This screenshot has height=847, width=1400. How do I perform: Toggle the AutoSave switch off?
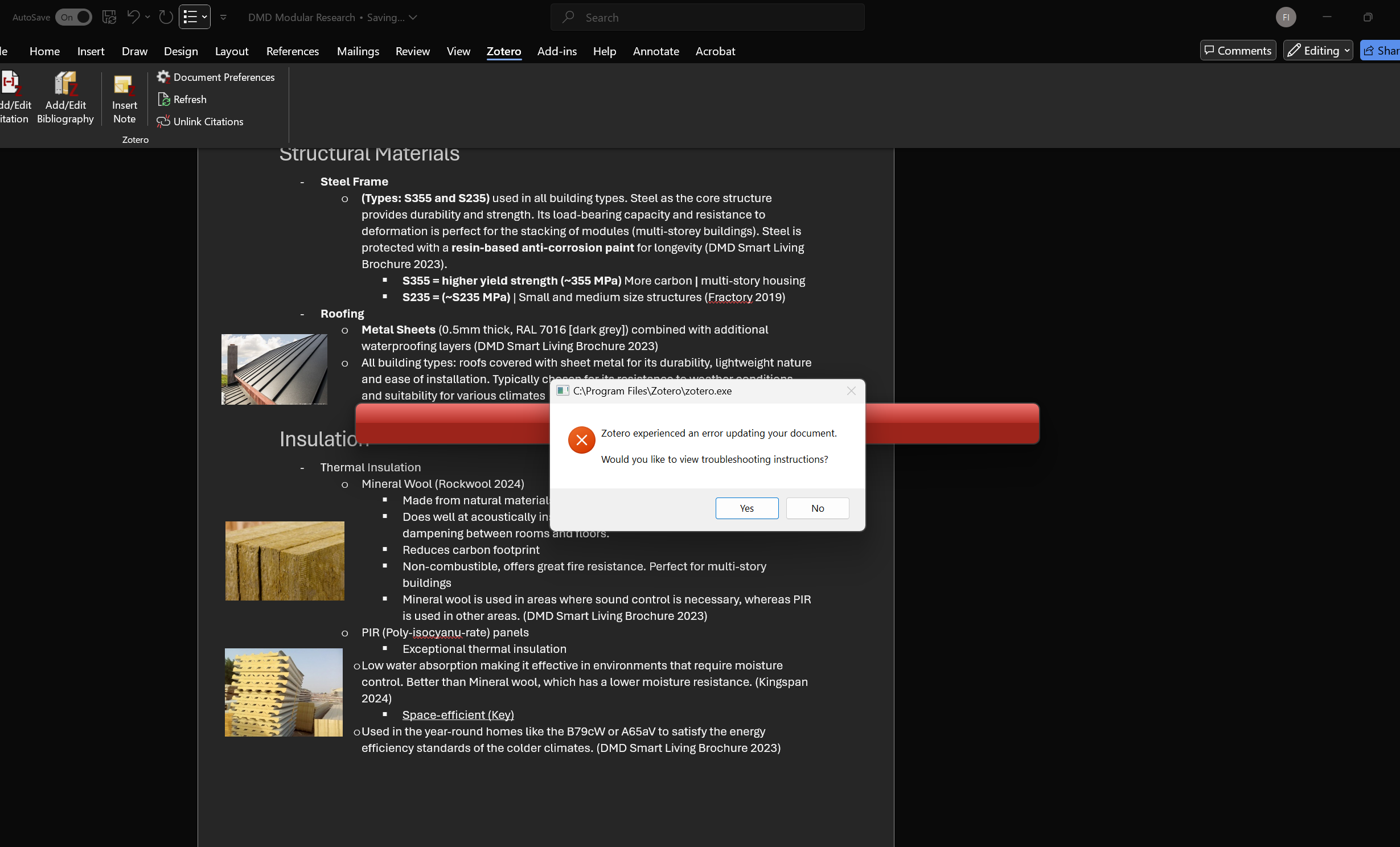(73, 17)
